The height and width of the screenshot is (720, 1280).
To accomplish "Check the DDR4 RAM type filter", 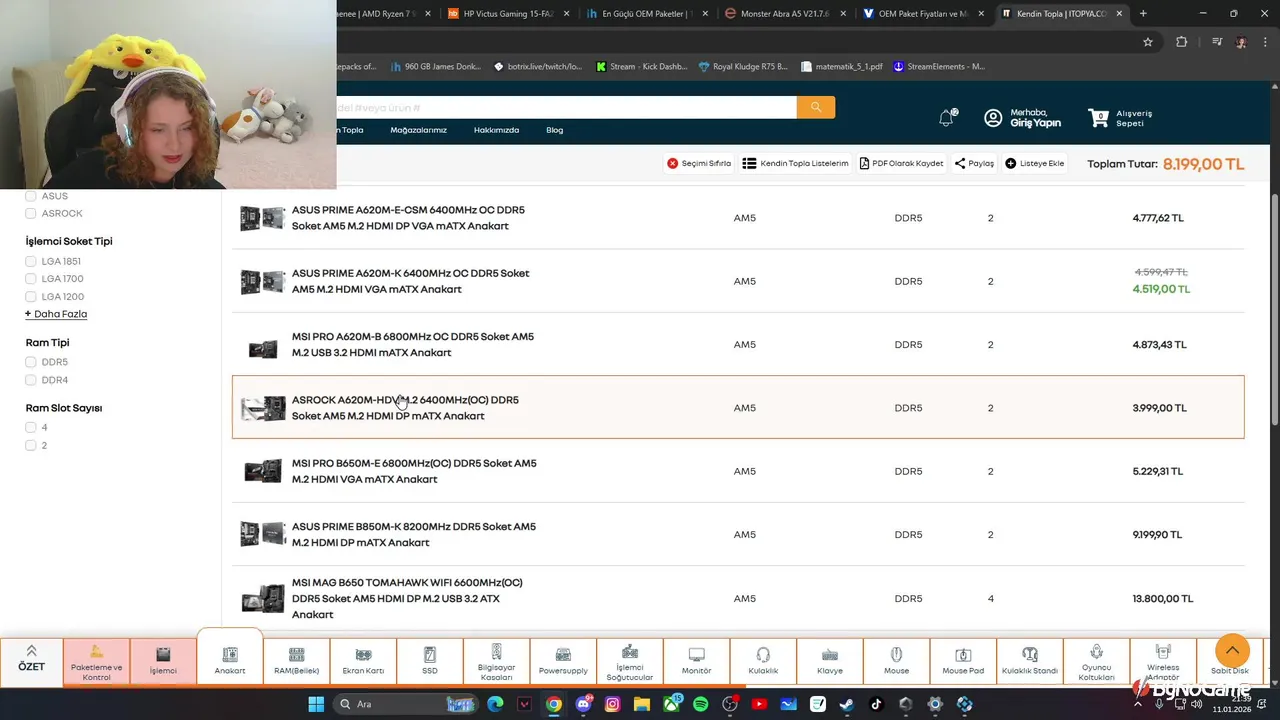I will pyautogui.click(x=31, y=380).
